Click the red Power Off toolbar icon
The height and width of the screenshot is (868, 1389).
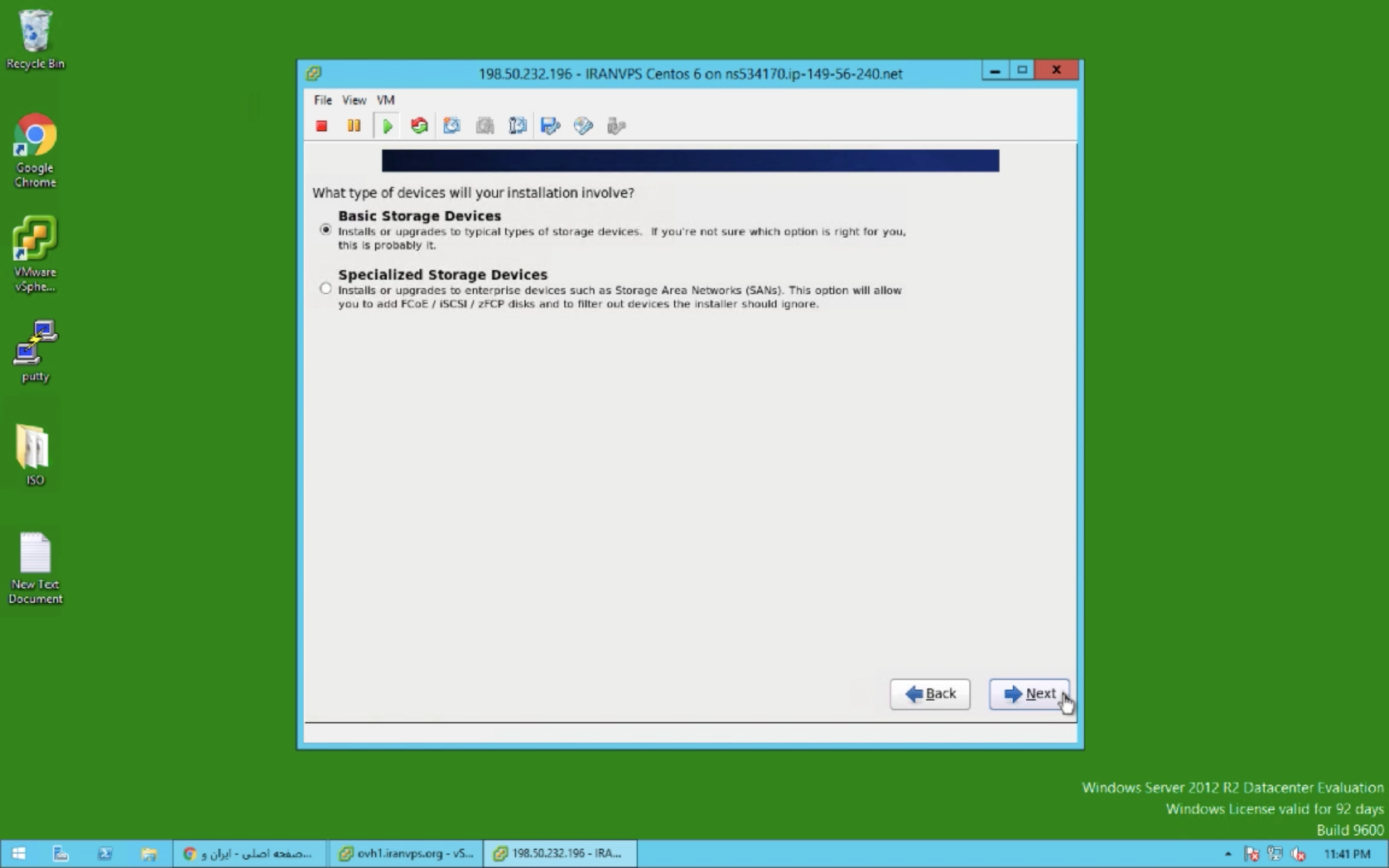click(321, 126)
